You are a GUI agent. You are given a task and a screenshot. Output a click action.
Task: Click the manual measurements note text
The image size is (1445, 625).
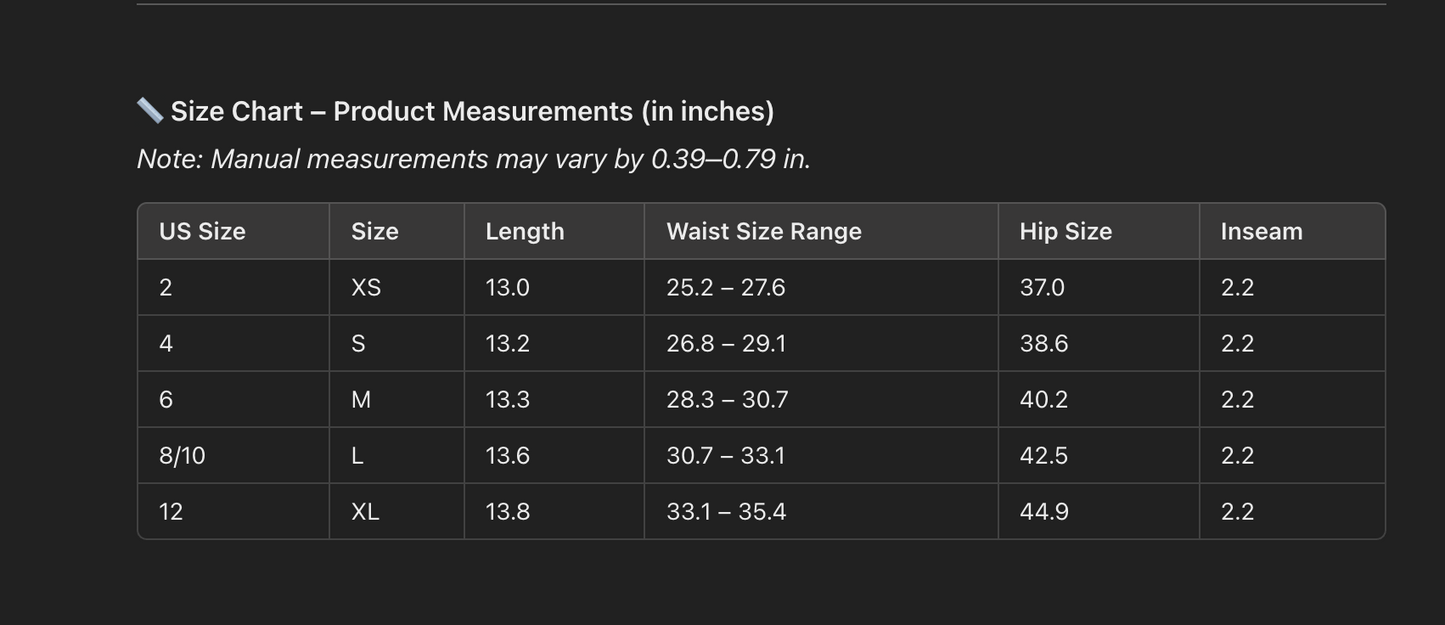pyautogui.click(x=473, y=159)
